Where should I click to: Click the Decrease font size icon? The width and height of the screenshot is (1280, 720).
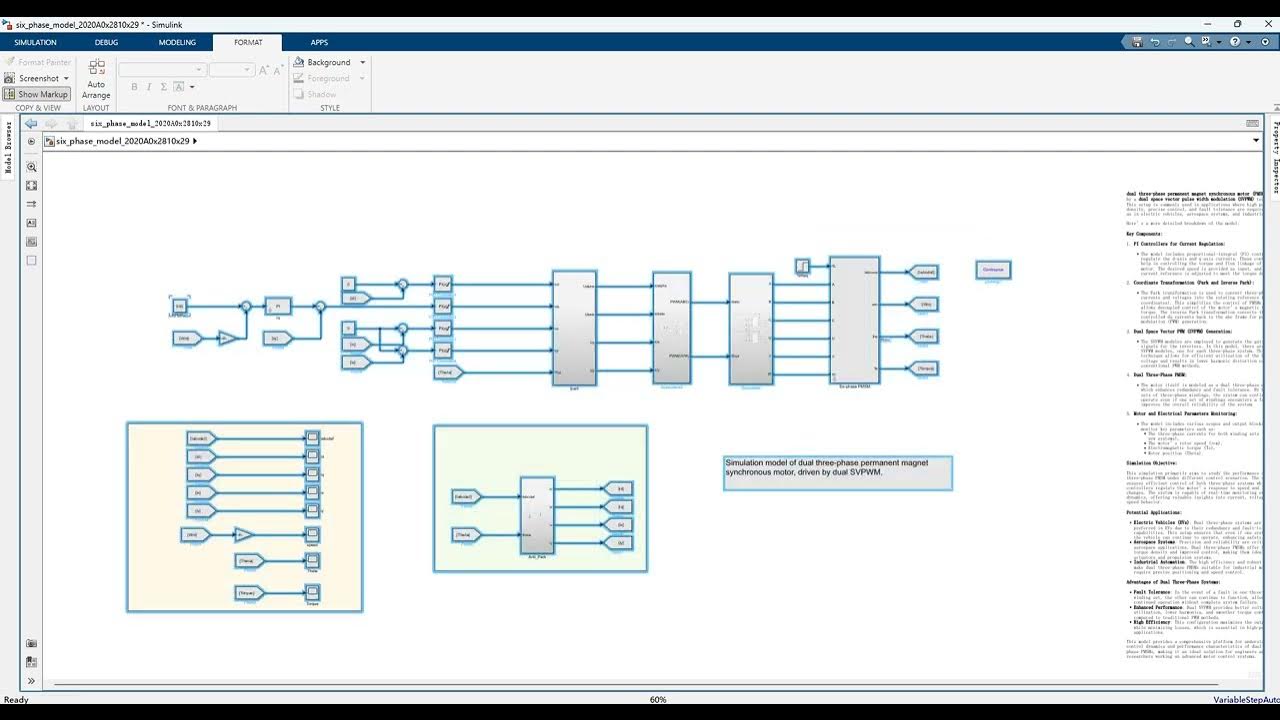click(x=278, y=70)
